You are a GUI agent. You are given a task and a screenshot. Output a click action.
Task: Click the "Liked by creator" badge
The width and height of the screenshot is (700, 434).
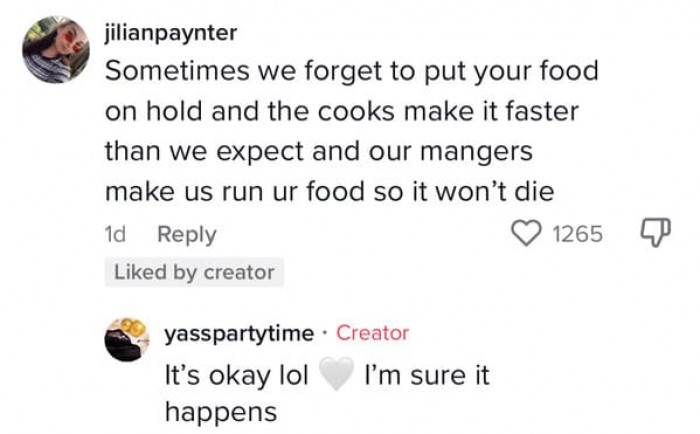pyautogui.click(x=194, y=272)
